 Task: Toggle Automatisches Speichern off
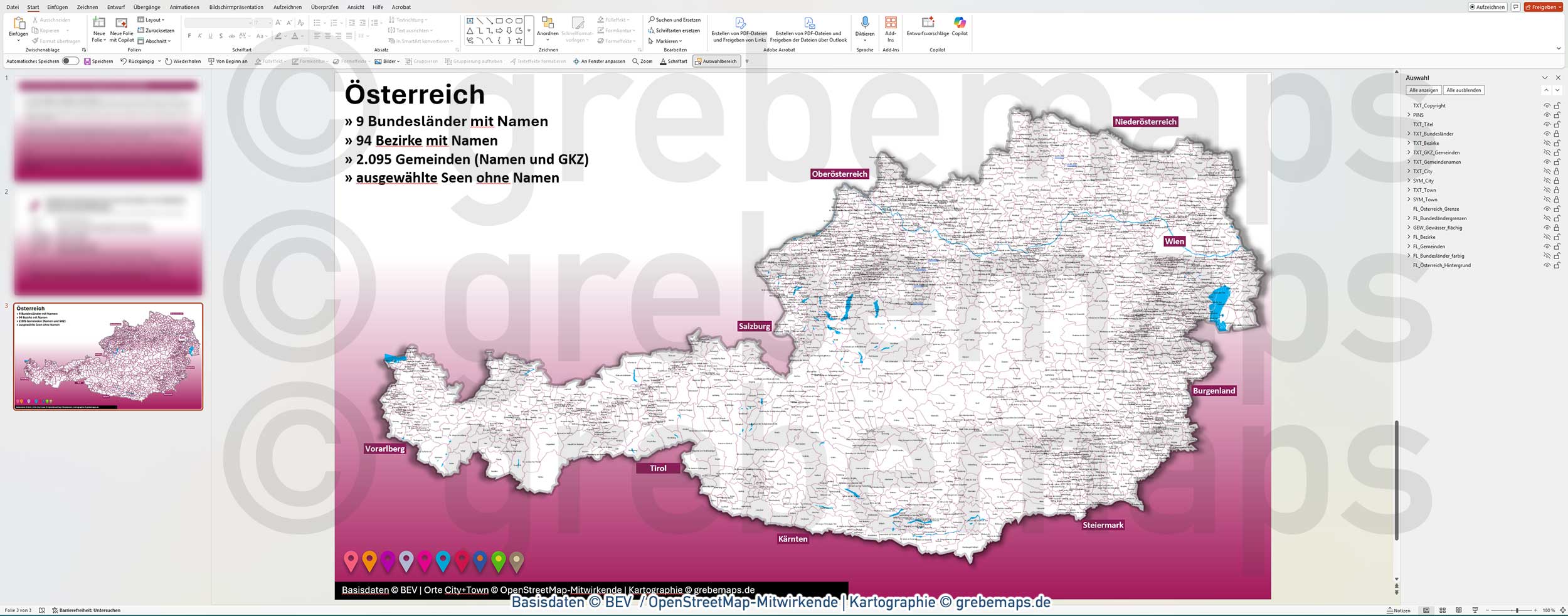coord(70,61)
